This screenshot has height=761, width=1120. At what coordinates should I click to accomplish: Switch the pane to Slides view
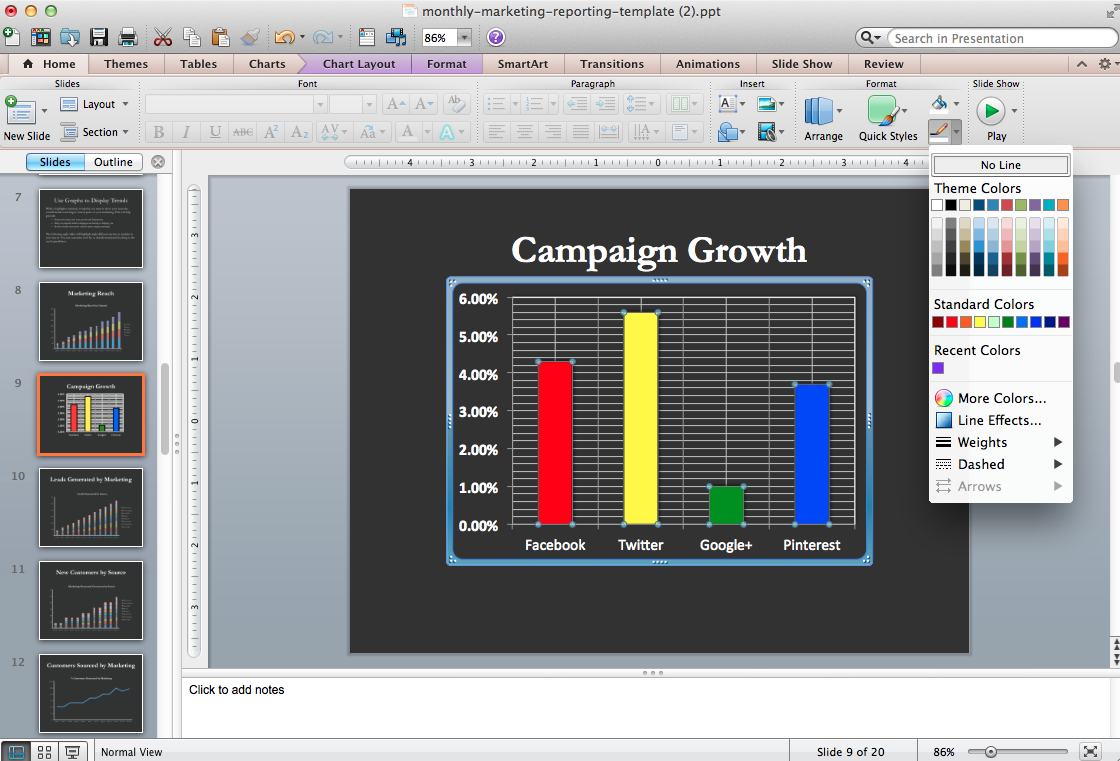(55, 162)
